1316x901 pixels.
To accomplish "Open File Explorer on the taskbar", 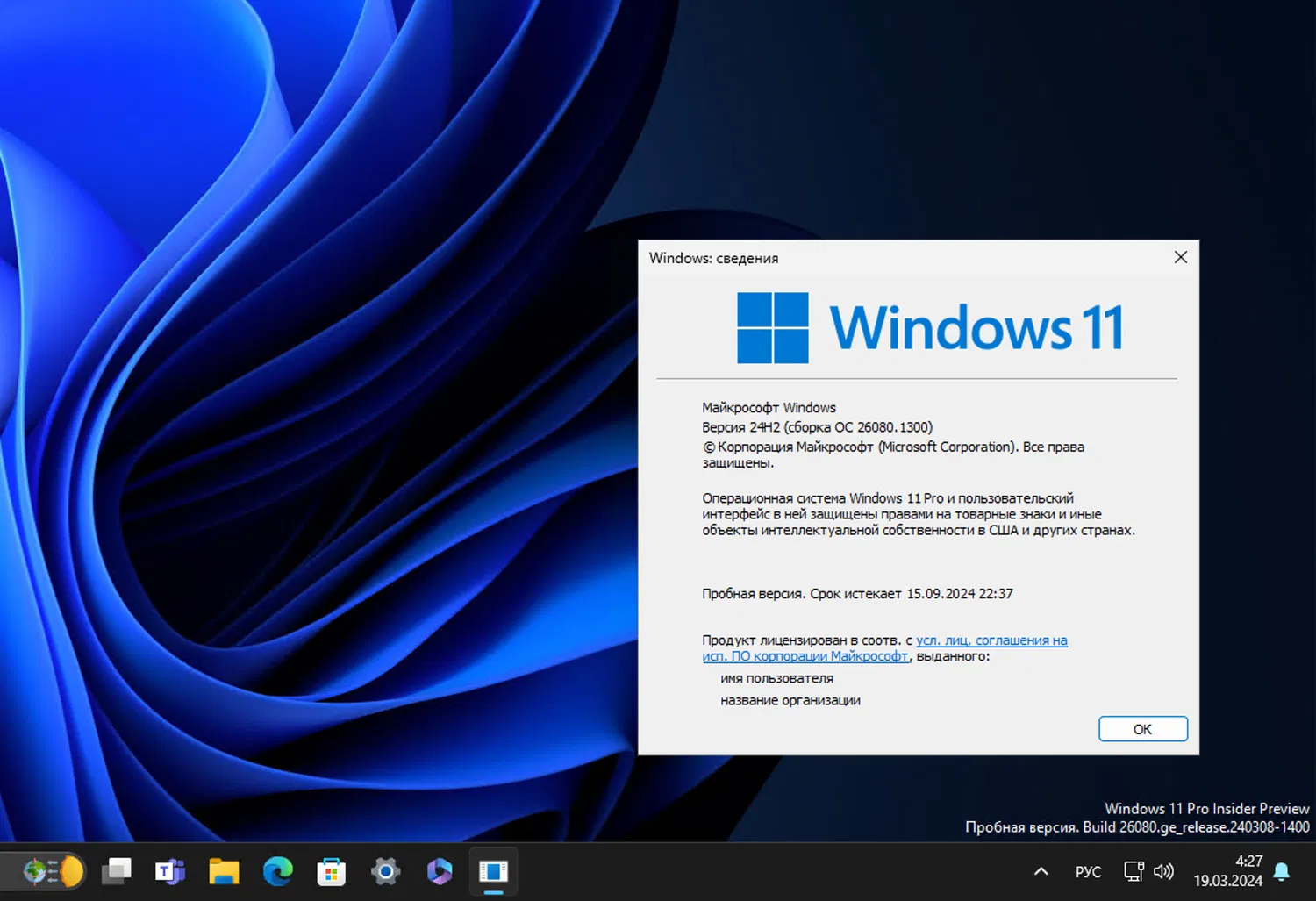I will (223, 871).
